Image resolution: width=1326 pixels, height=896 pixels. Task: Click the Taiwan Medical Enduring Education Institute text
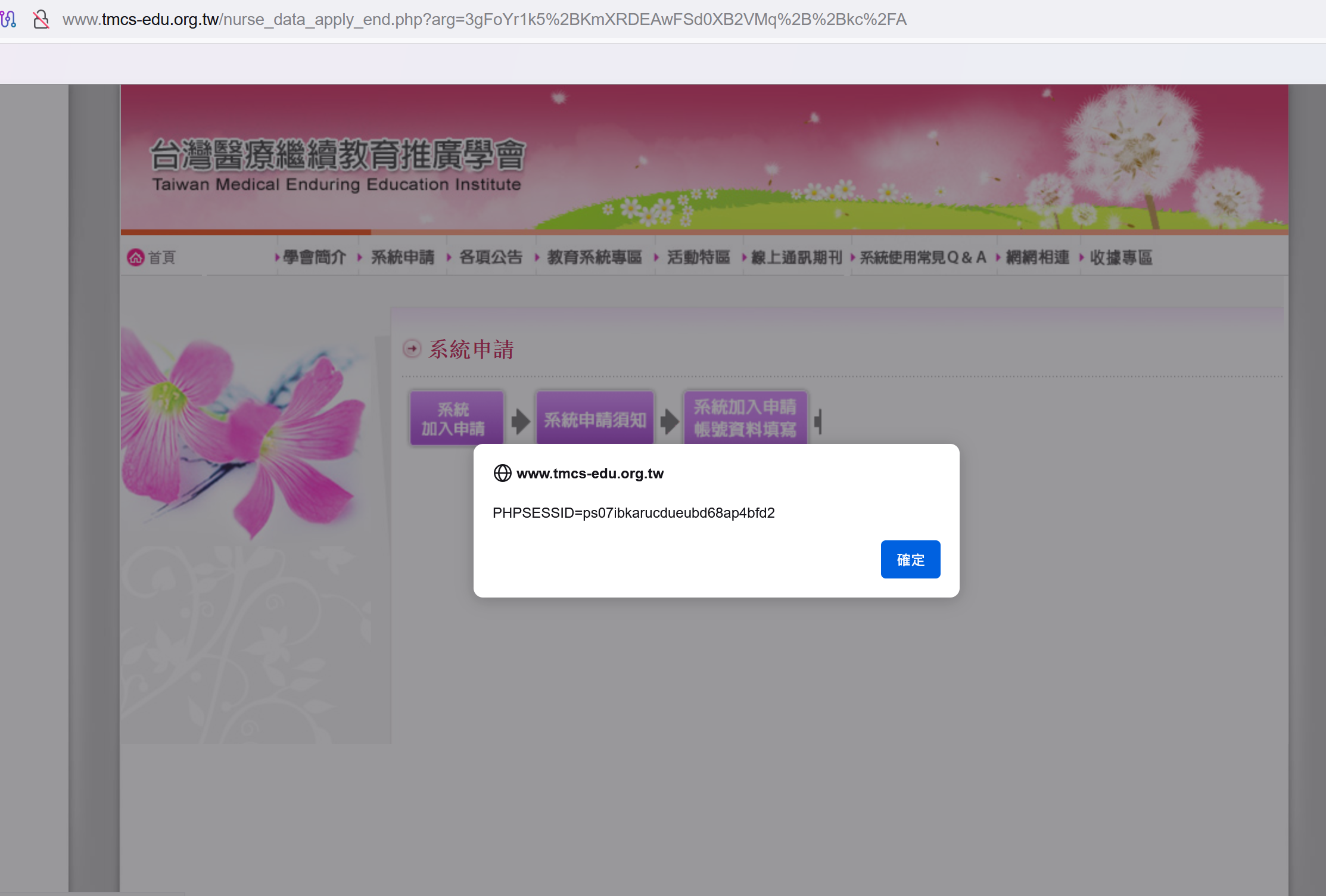pos(337,185)
